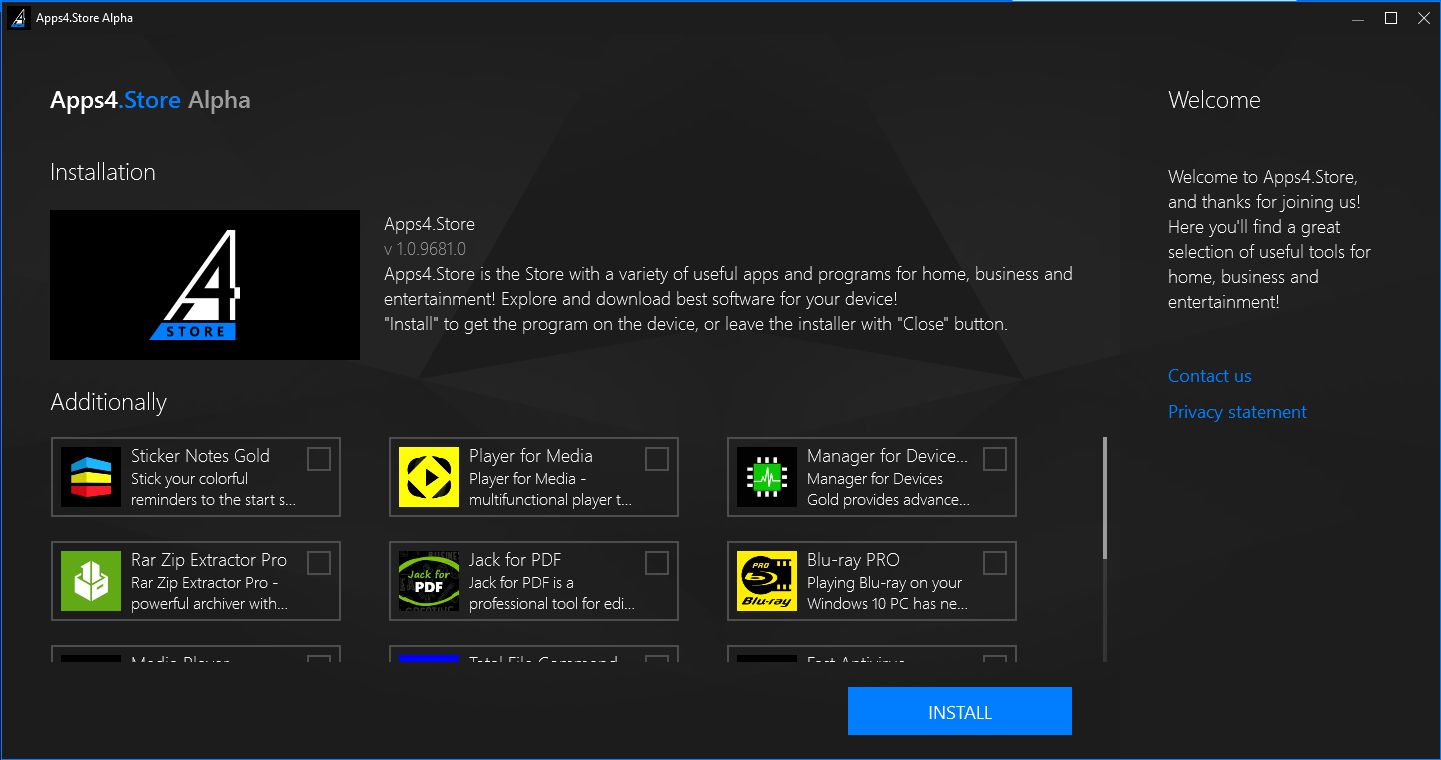This screenshot has width=1441, height=760.
Task: Click the Fast Antivirus app icon
Action: (766, 662)
